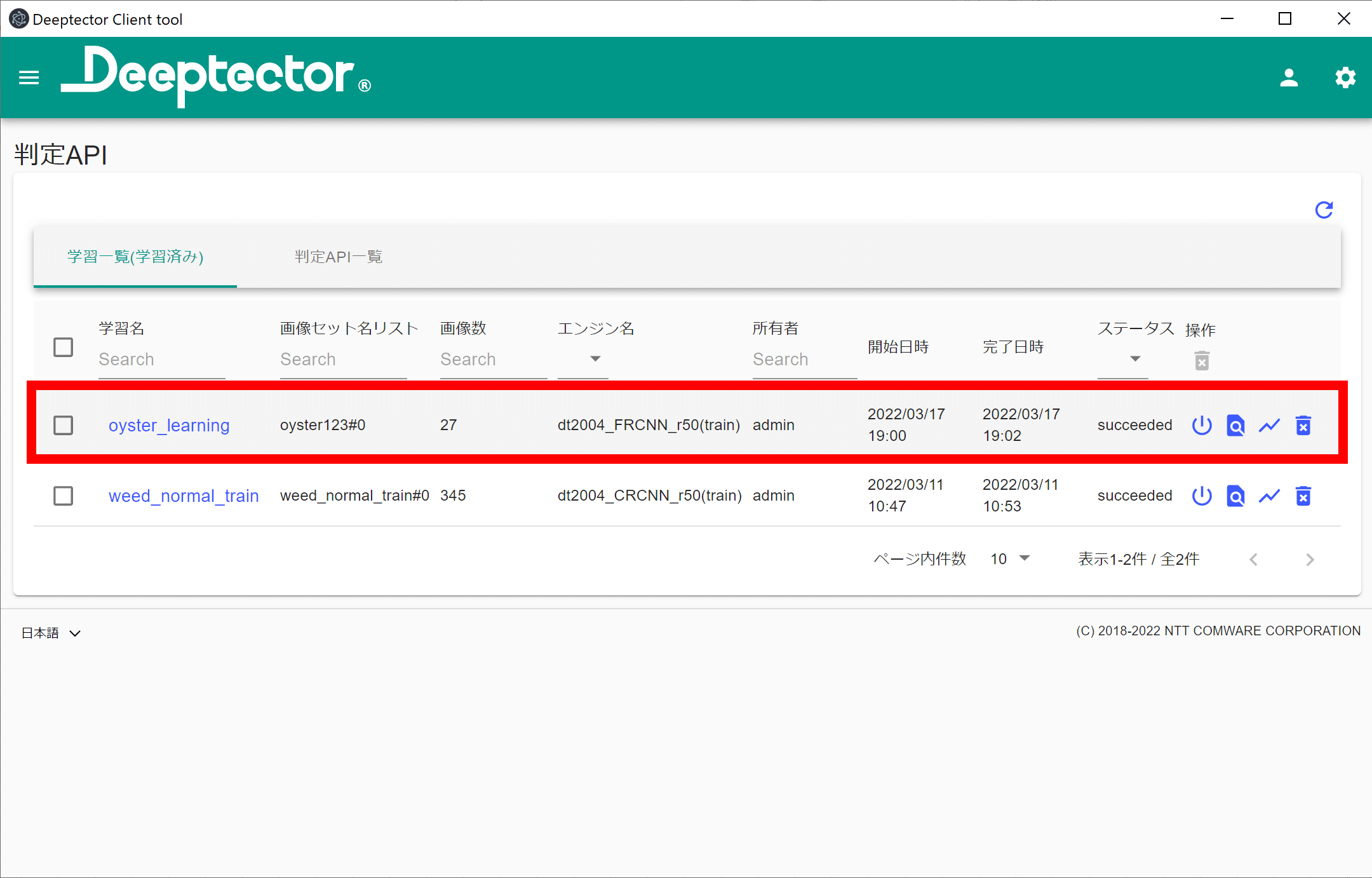The width and height of the screenshot is (1372, 878).
Task: Start the API for oyster_learning
Action: [x=1202, y=425]
